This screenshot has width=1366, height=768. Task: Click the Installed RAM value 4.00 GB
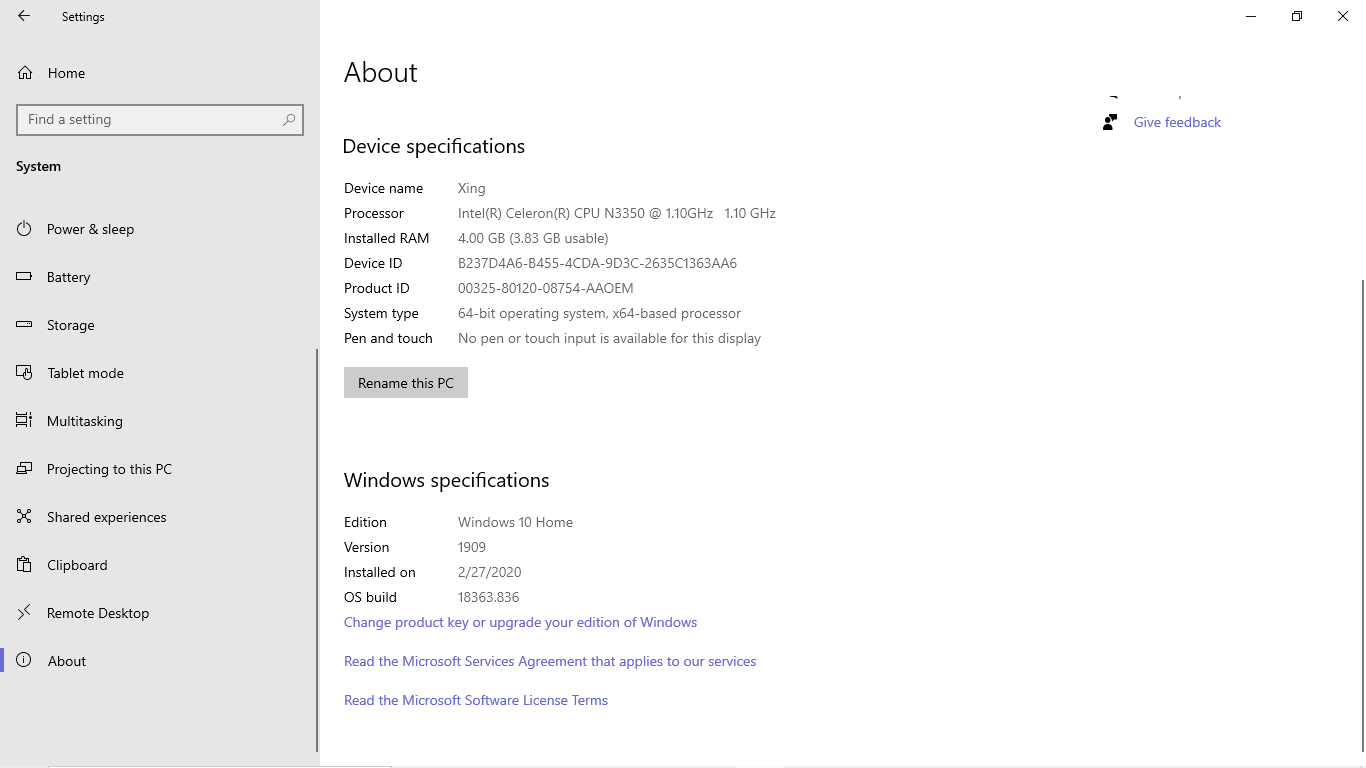533,238
